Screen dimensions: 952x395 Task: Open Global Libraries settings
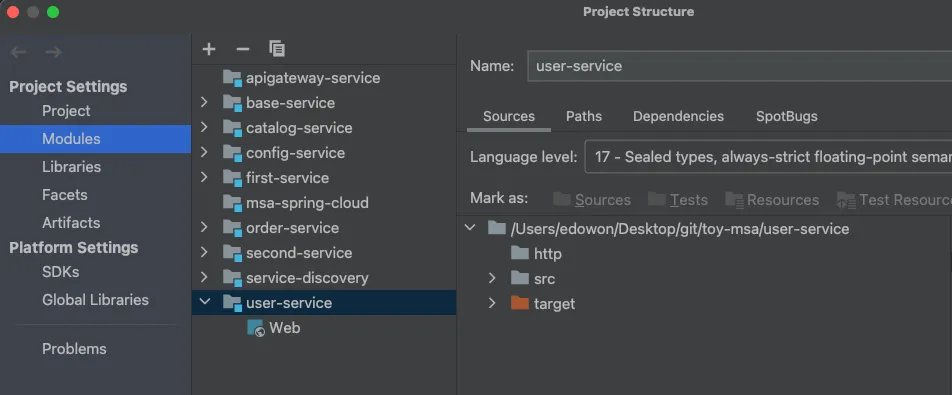tap(95, 300)
